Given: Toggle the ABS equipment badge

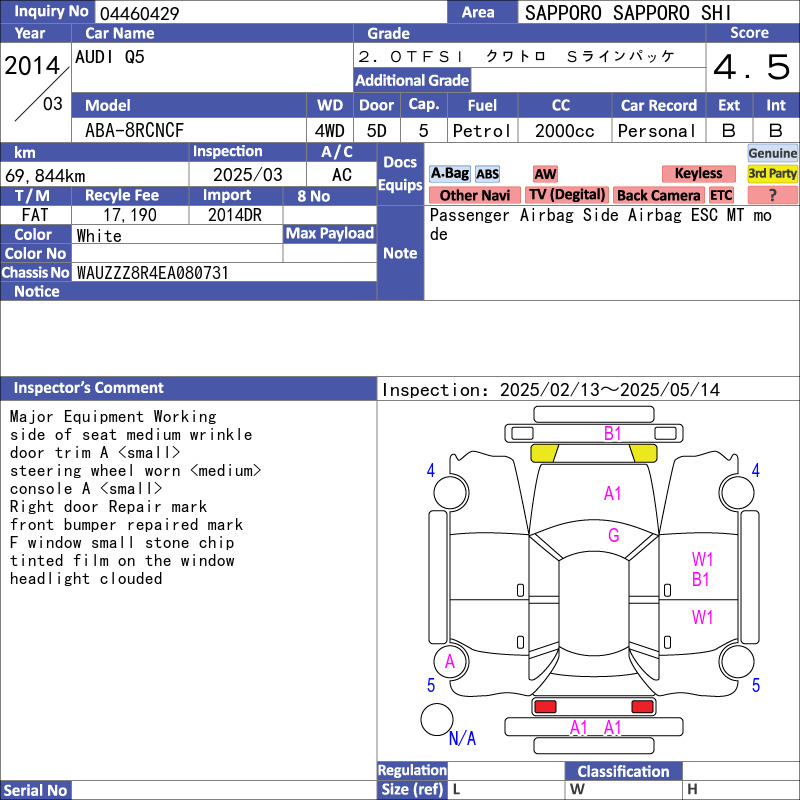Looking at the screenshot, I should [487, 174].
